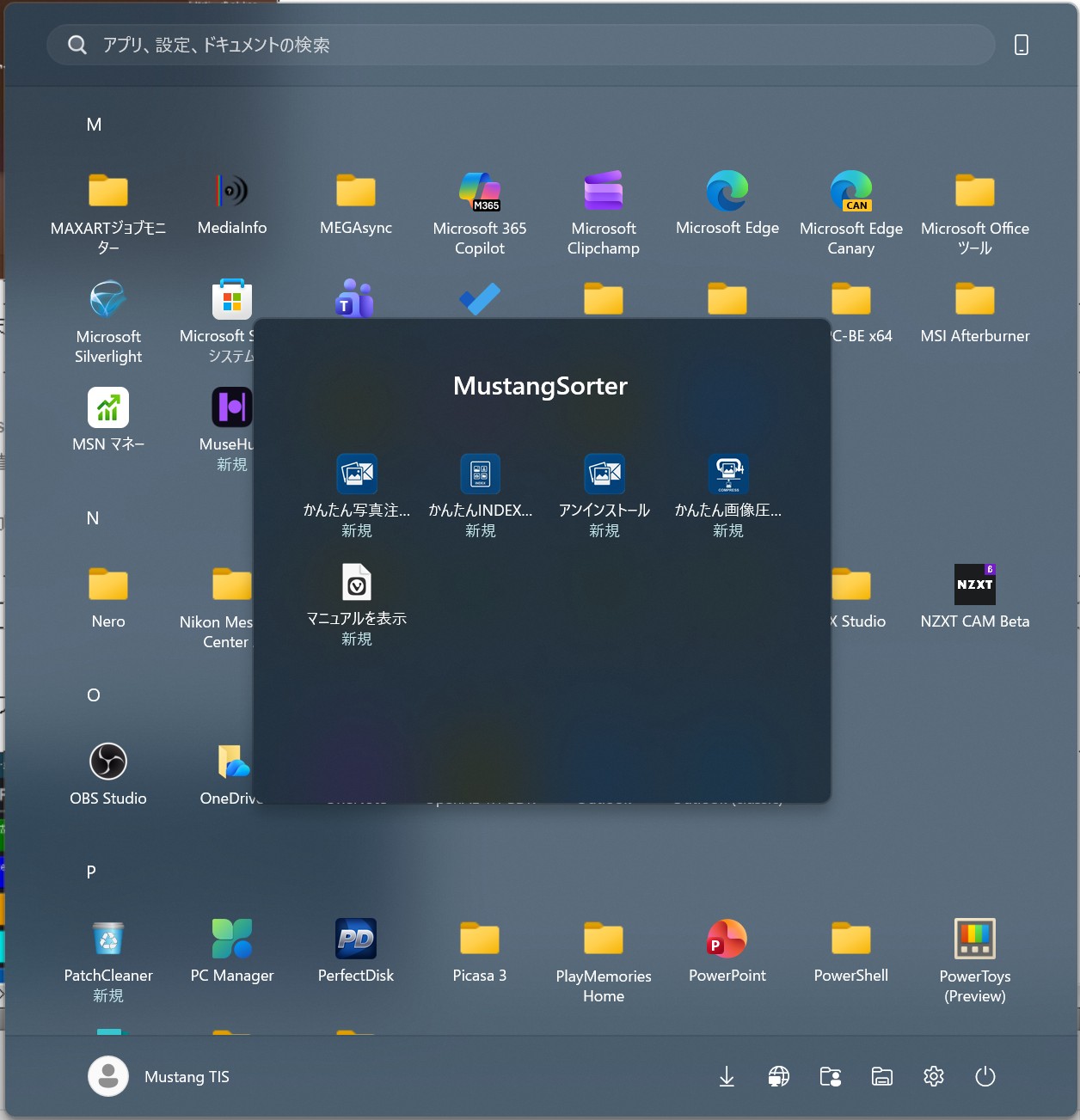Click letter heading N
Viewport: 1080px width, 1120px height.
point(93,518)
